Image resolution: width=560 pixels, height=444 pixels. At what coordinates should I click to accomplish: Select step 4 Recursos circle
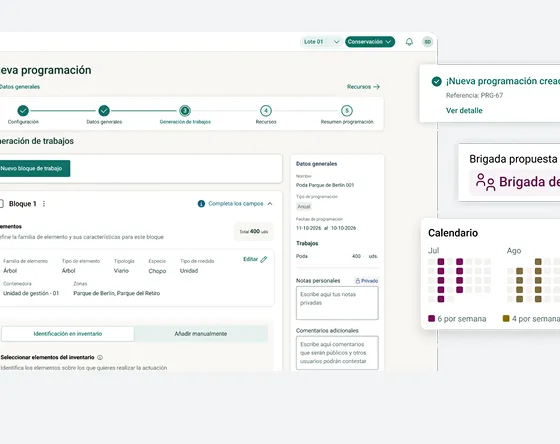(266, 111)
